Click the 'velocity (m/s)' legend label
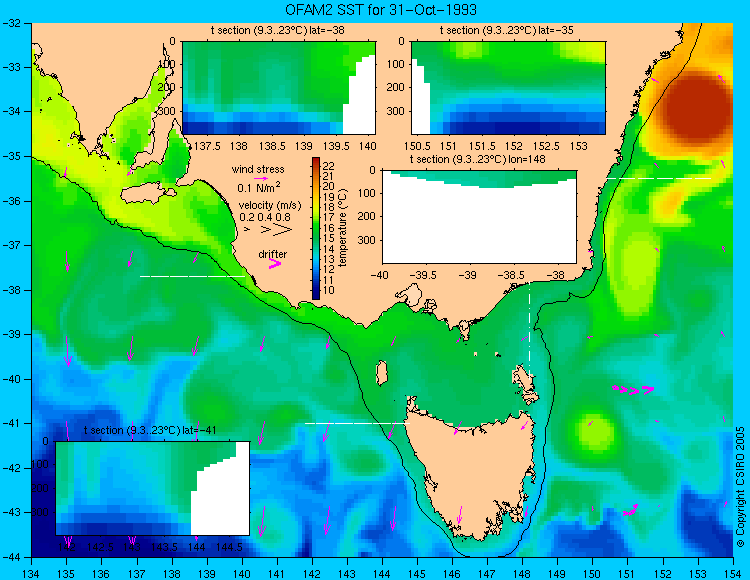This screenshot has height=580, width=750. click(270, 206)
